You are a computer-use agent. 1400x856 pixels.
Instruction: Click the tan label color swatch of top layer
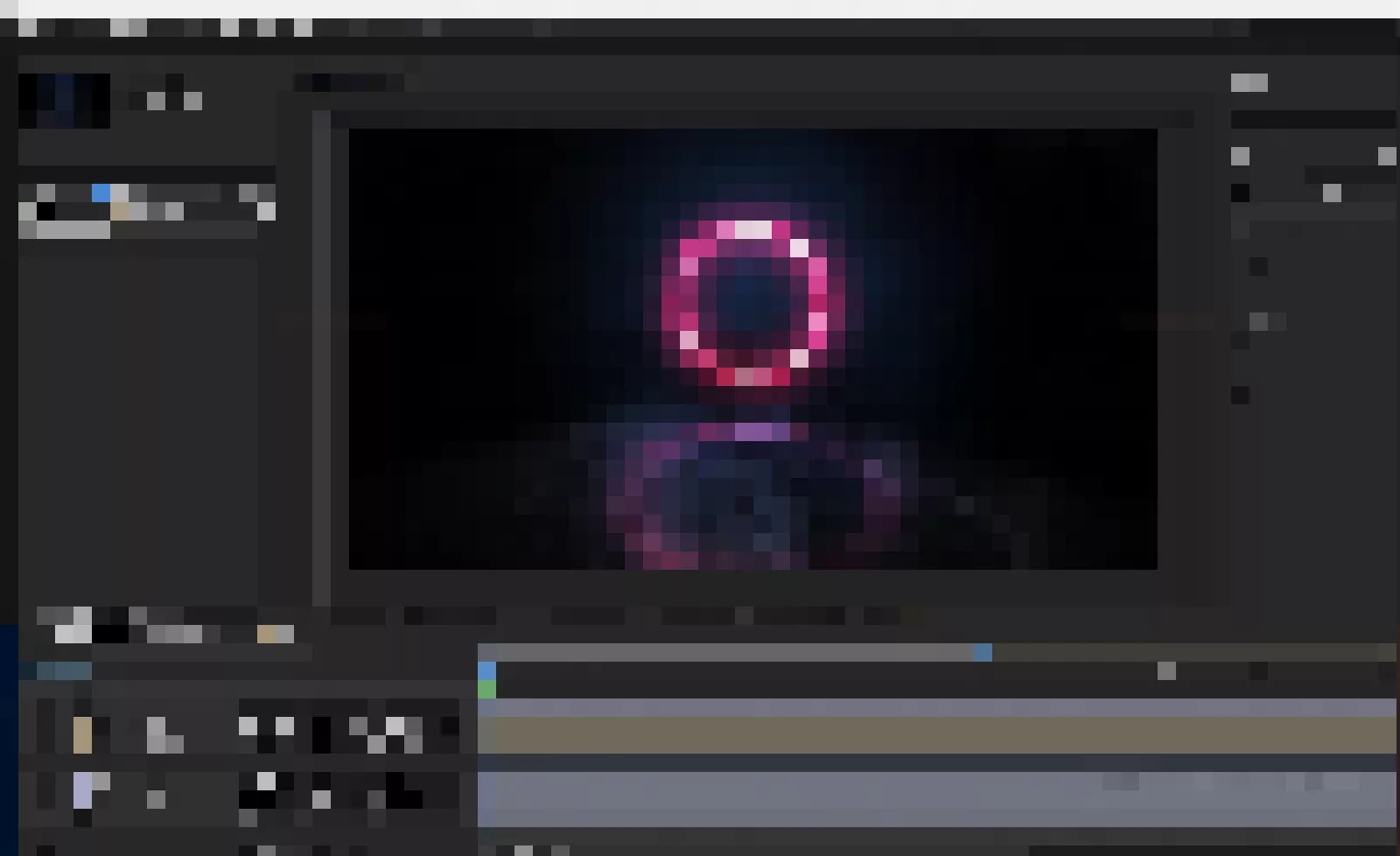[x=82, y=735]
